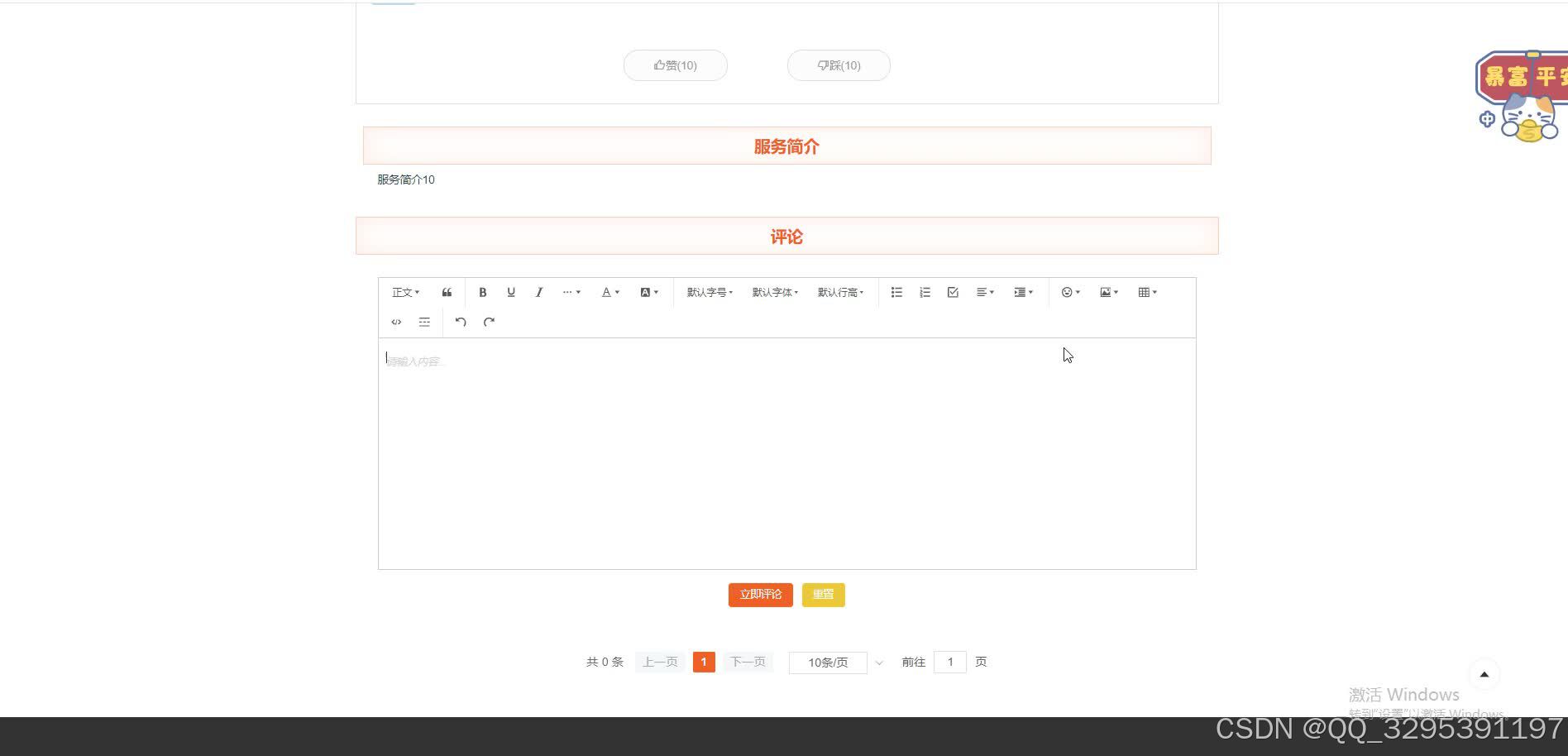The height and width of the screenshot is (756, 1568).
Task: Go to previous page 上一页
Action: (x=660, y=662)
